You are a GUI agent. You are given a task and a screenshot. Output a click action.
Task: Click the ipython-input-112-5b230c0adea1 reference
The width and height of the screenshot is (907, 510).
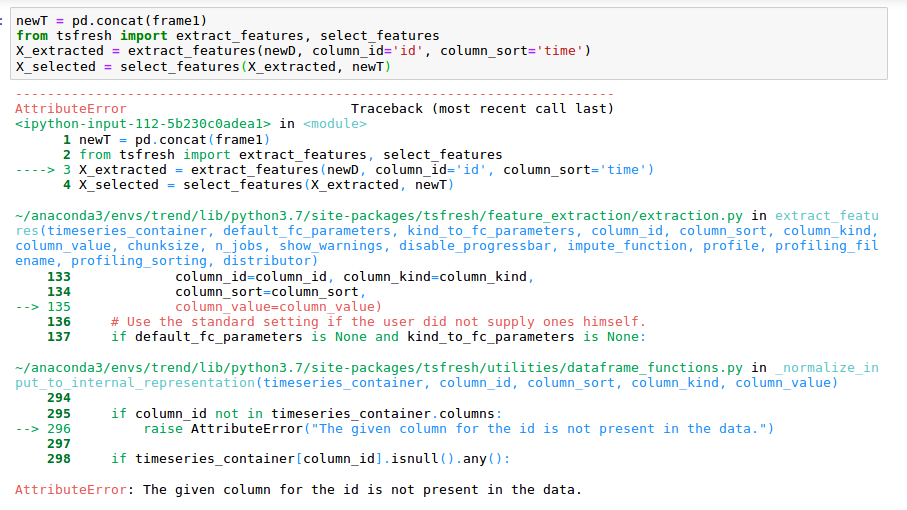click(143, 124)
